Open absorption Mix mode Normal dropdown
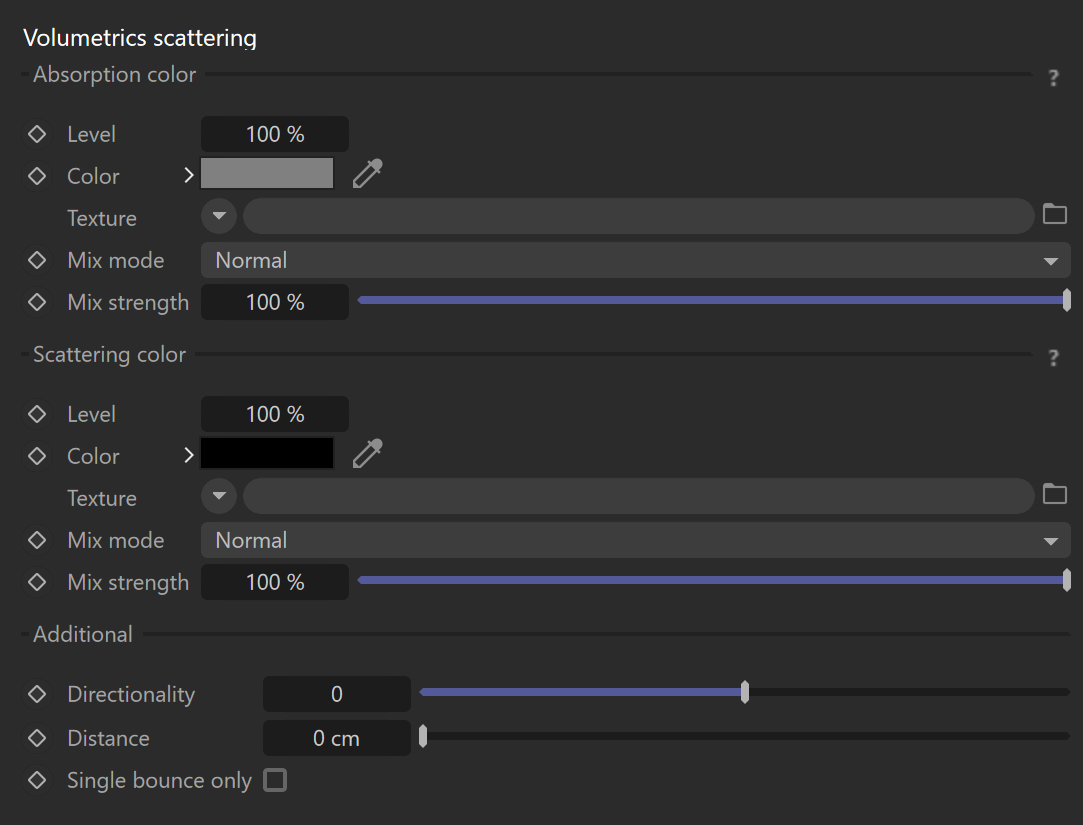The image size is (1083, 825). tap(635, 260)
